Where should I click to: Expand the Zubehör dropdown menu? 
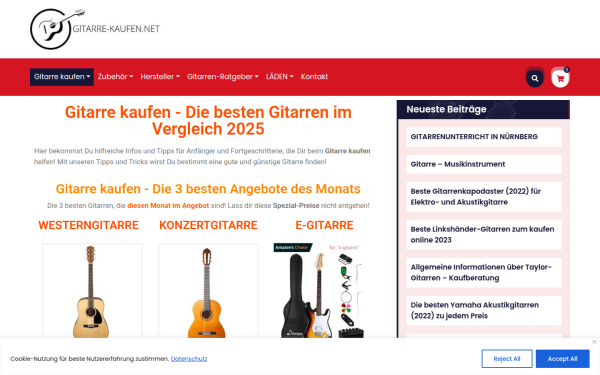click(x=115, y=77)
